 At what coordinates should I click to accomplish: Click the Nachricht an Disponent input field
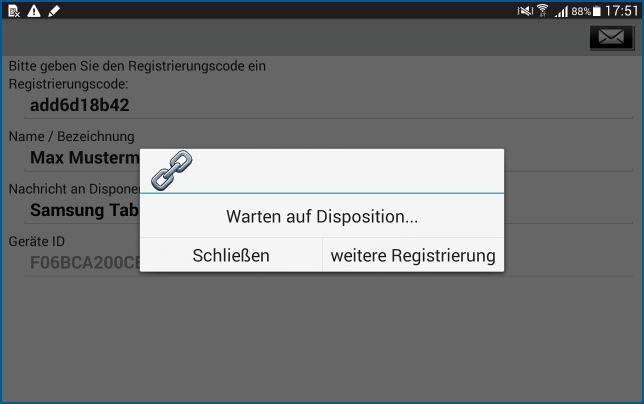80,210
